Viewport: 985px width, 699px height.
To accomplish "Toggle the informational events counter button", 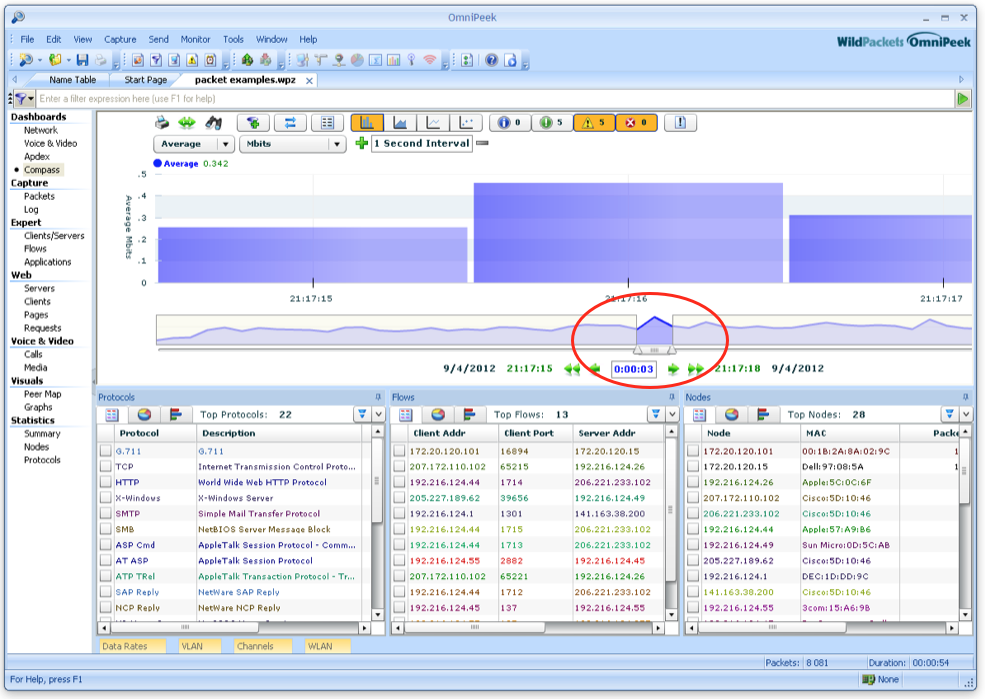I will point(510,122).
